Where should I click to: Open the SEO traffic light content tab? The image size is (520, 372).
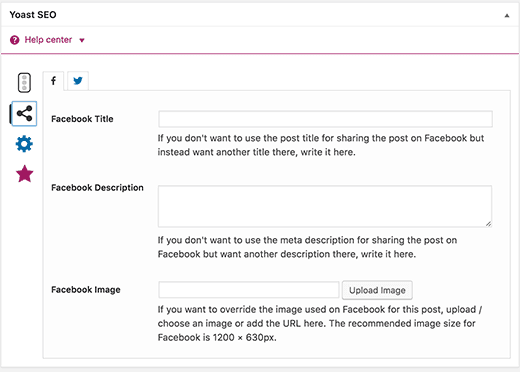pyautogui.click(x=24, y=82)
